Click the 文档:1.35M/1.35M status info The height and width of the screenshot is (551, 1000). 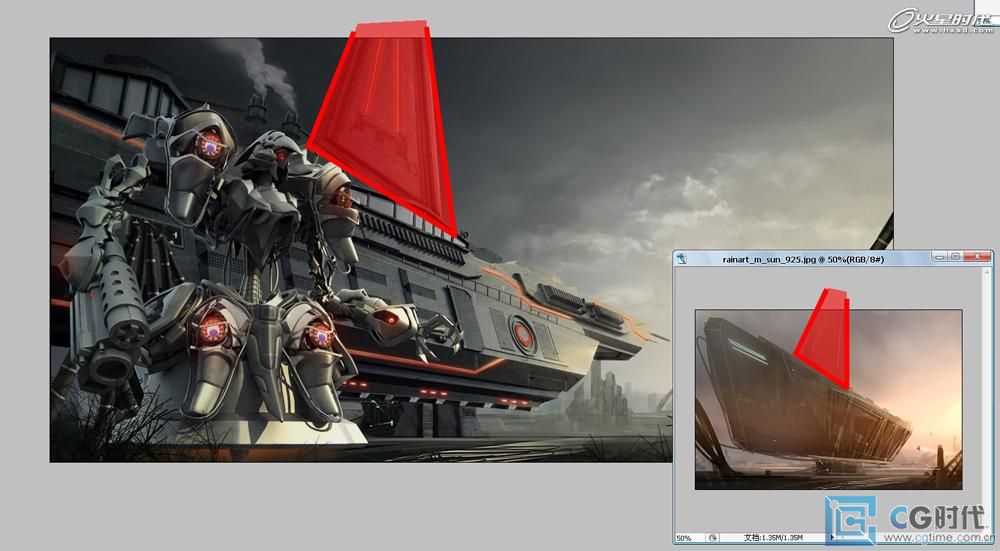[x=773, y=538]
